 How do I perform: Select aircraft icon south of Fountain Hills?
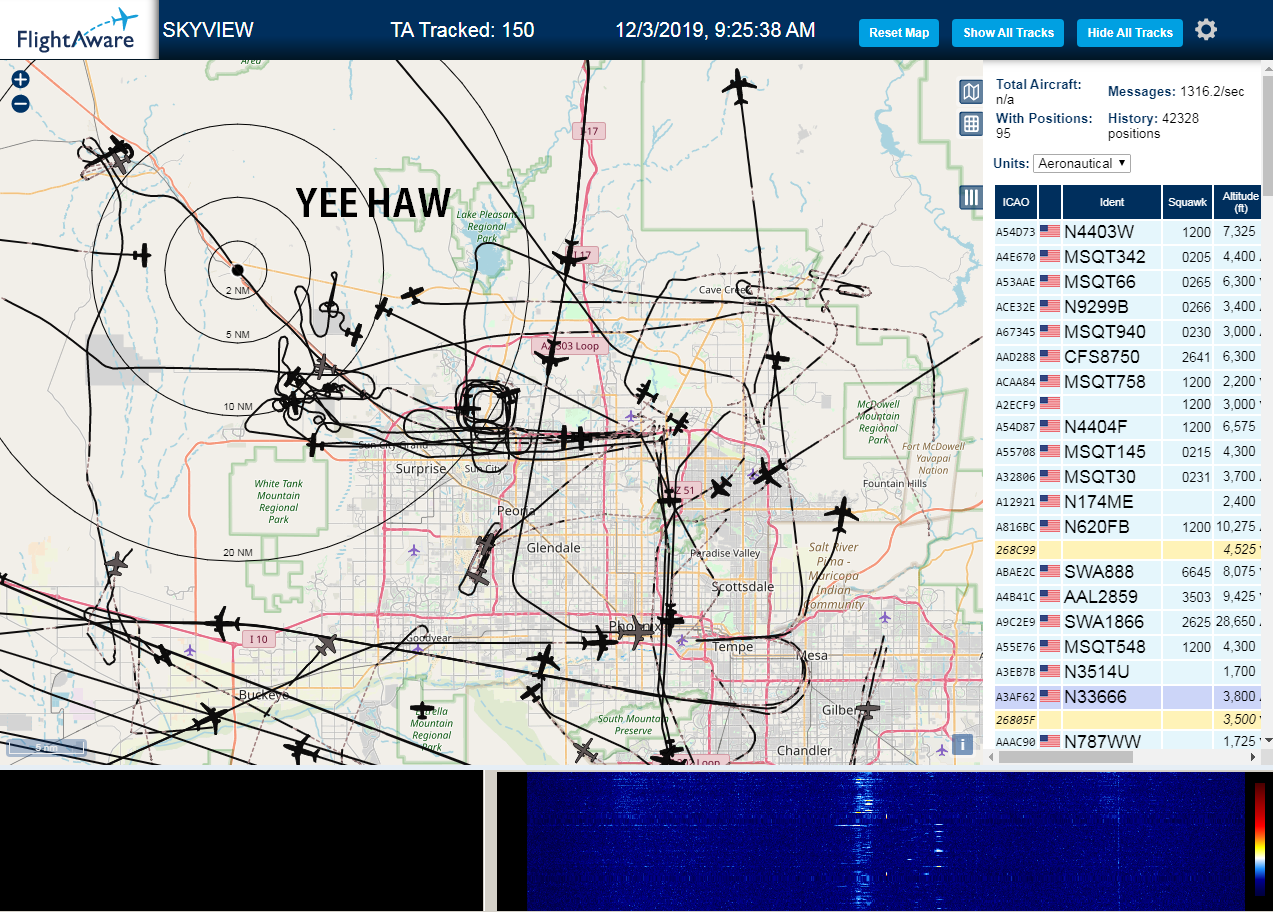pos(843,516)
